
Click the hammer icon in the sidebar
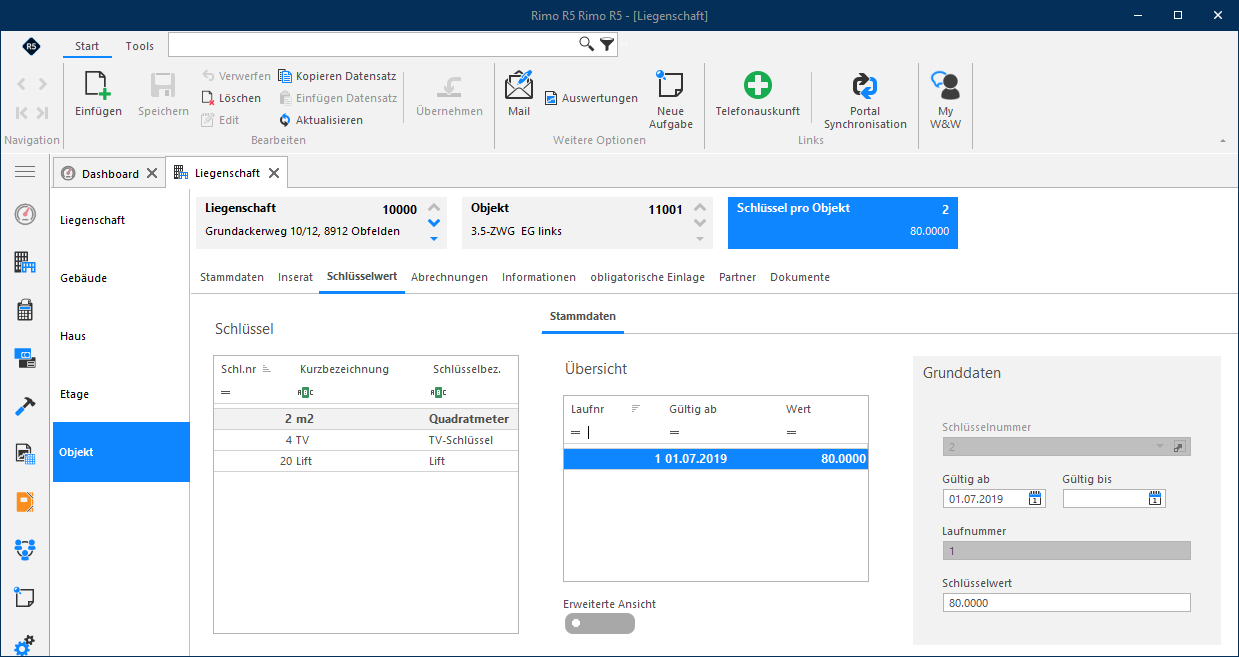click(25, 406)
